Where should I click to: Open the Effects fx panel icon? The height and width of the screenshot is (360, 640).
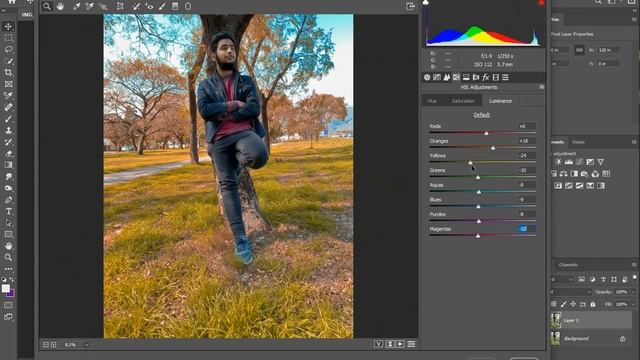pos(486,77)
